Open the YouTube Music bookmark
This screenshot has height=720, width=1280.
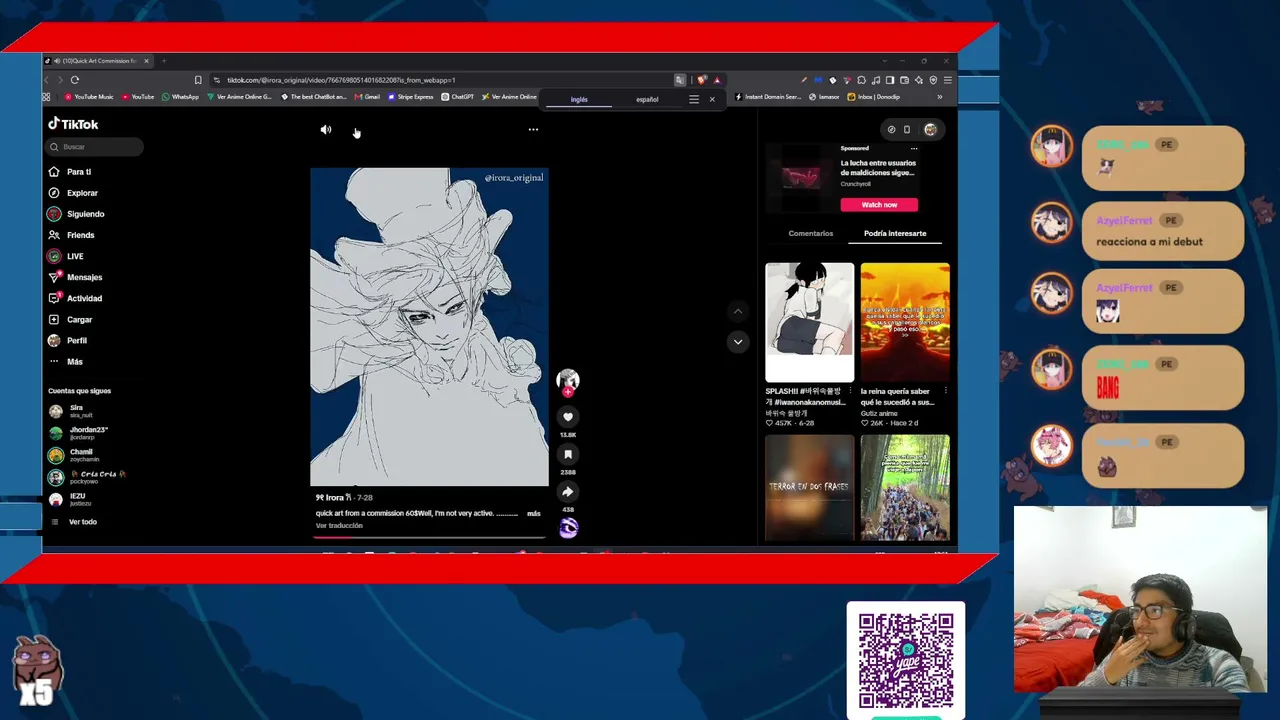pyautogui.click(x=88, y=97)
